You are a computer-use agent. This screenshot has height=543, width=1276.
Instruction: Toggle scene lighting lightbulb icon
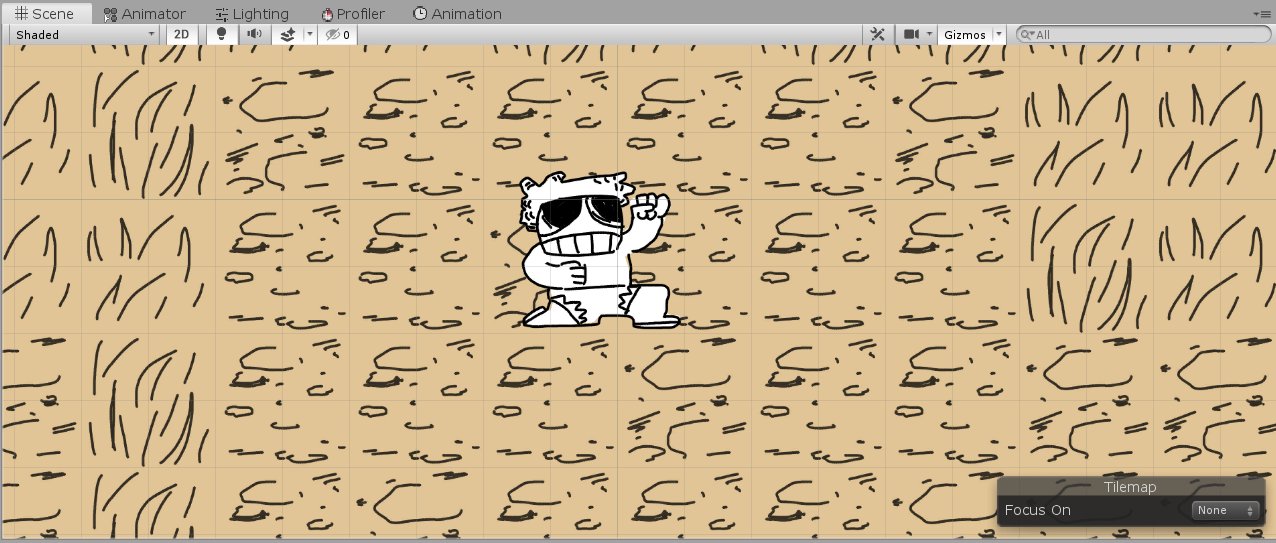pyautogui.click(x=222, y=34)
